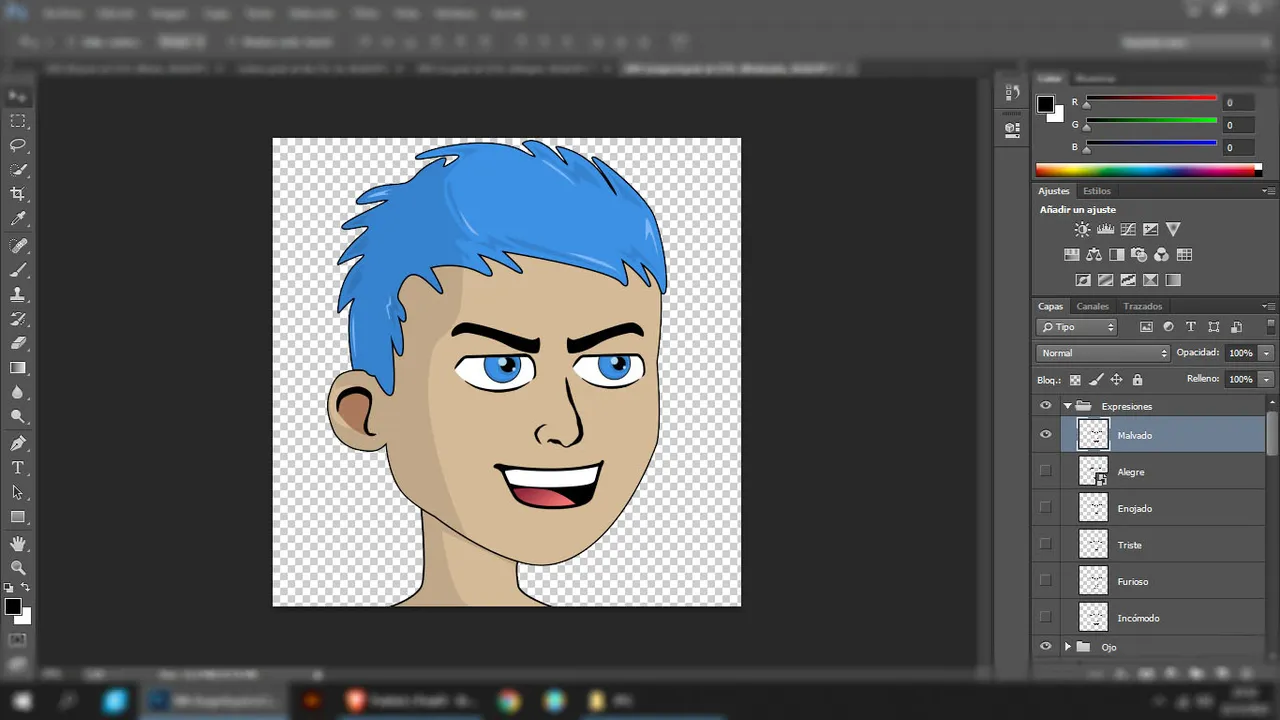This screenshot has width=1280, height=720.
Task: Select the Rectangle shape tool
Action: click(x=18, y=517)
